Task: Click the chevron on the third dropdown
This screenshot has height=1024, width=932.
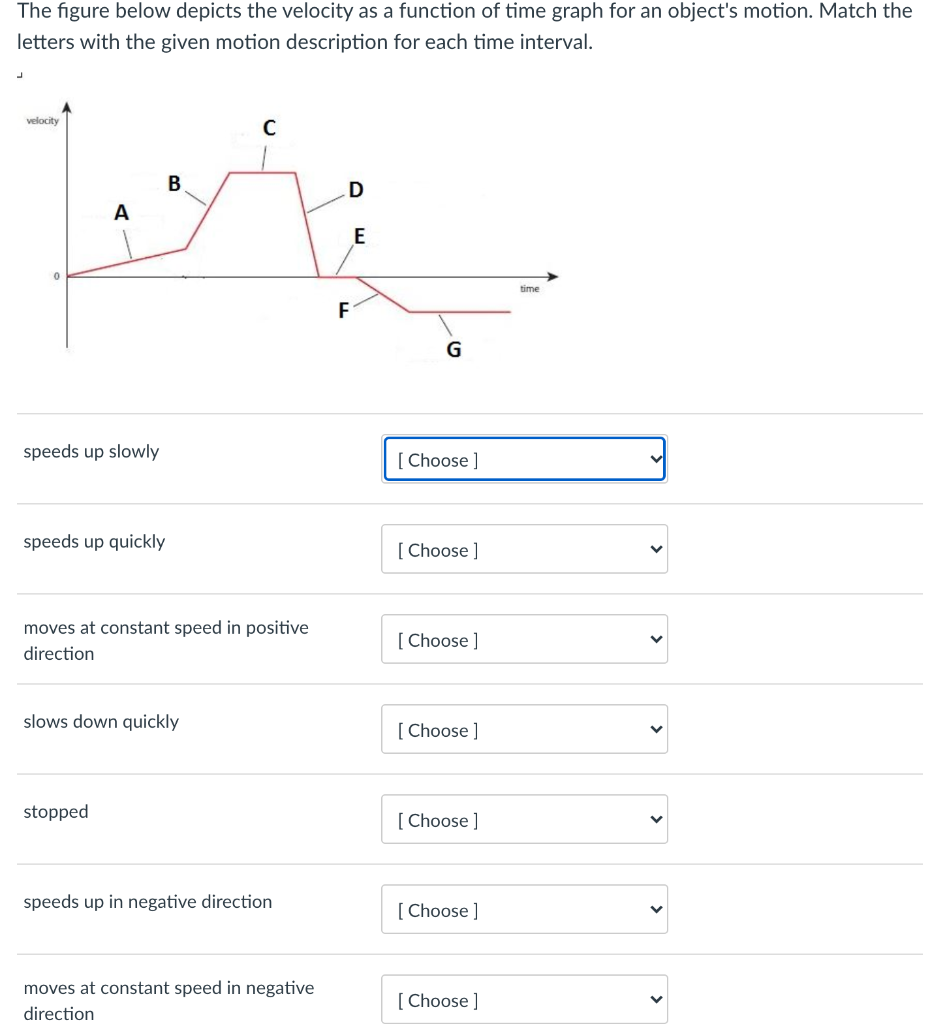Action: click(655, 639)
